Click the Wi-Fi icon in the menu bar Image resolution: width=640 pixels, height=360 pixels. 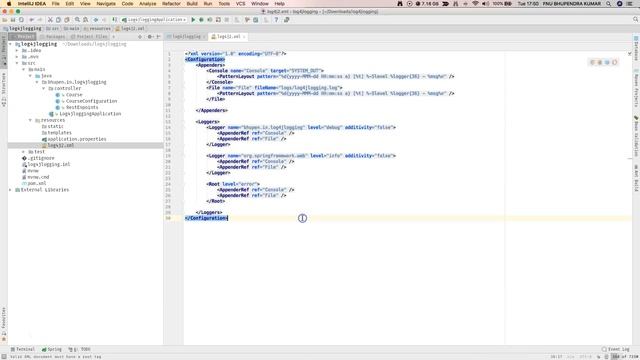pos(475,4)
